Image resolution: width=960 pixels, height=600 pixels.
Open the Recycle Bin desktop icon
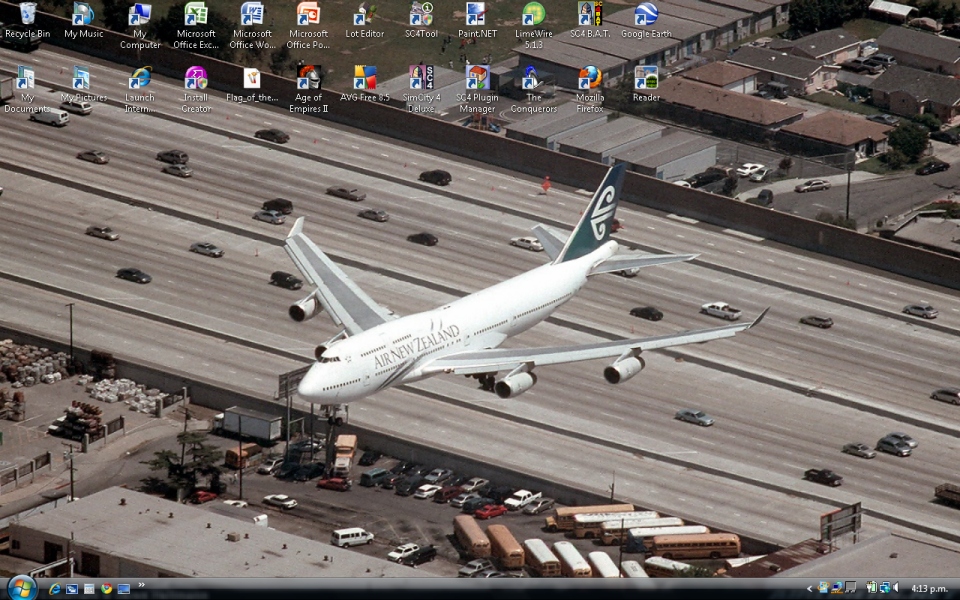coord(27,20)
